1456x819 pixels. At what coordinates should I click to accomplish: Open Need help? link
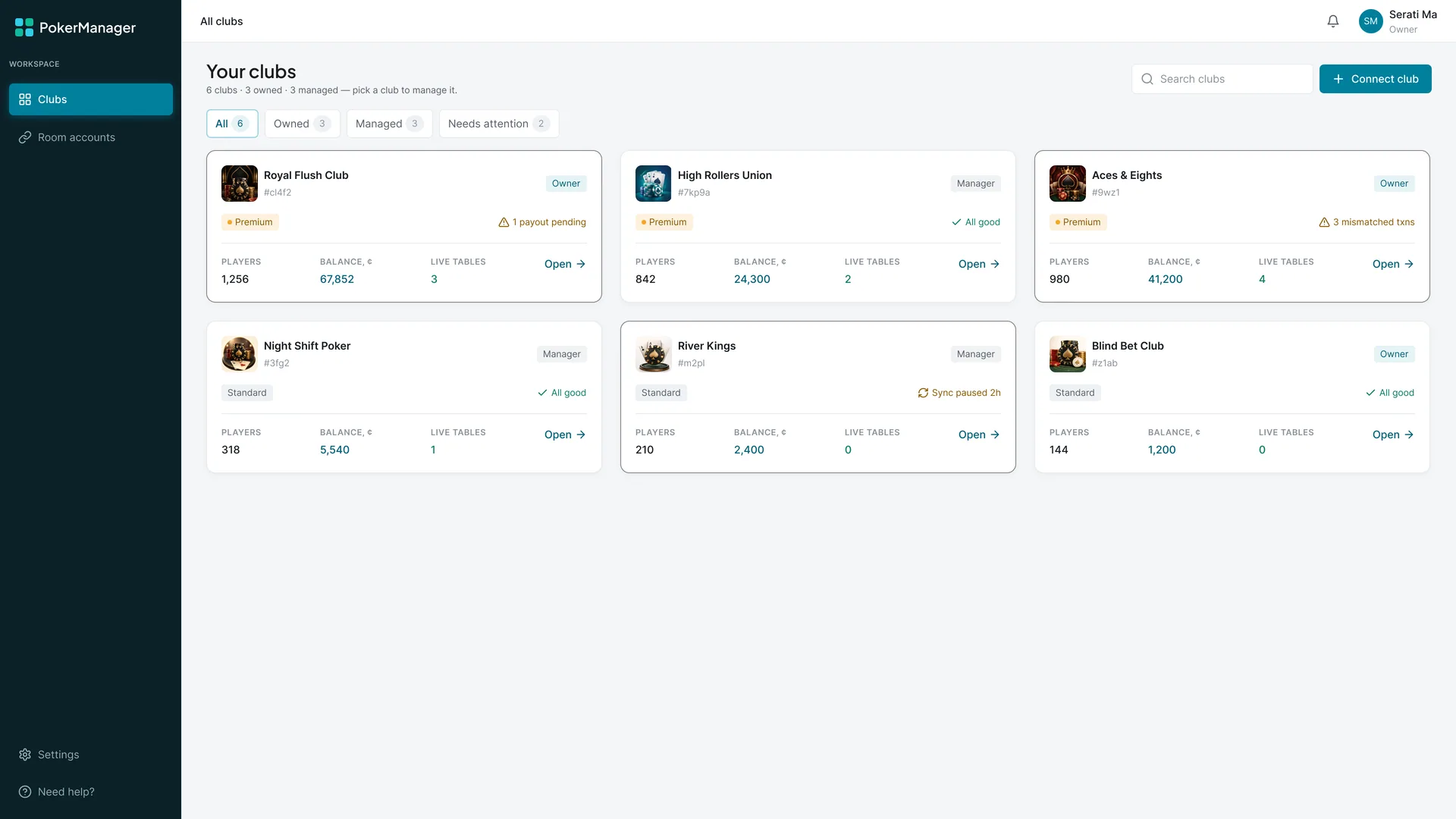[91, 792]
